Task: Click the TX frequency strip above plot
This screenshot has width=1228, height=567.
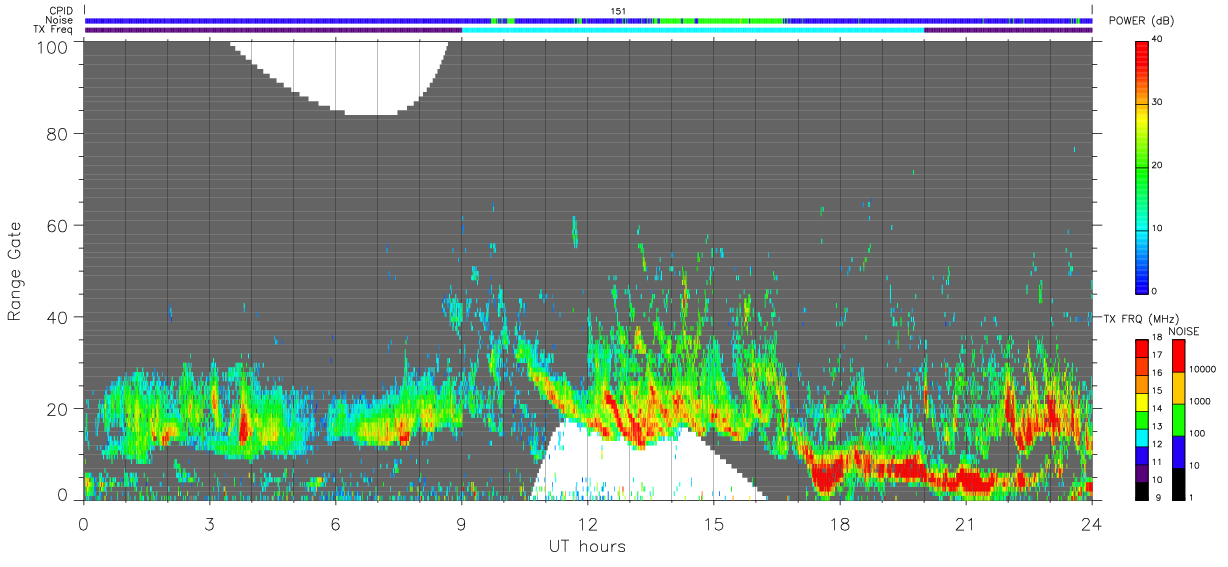Action: point(588,30)
